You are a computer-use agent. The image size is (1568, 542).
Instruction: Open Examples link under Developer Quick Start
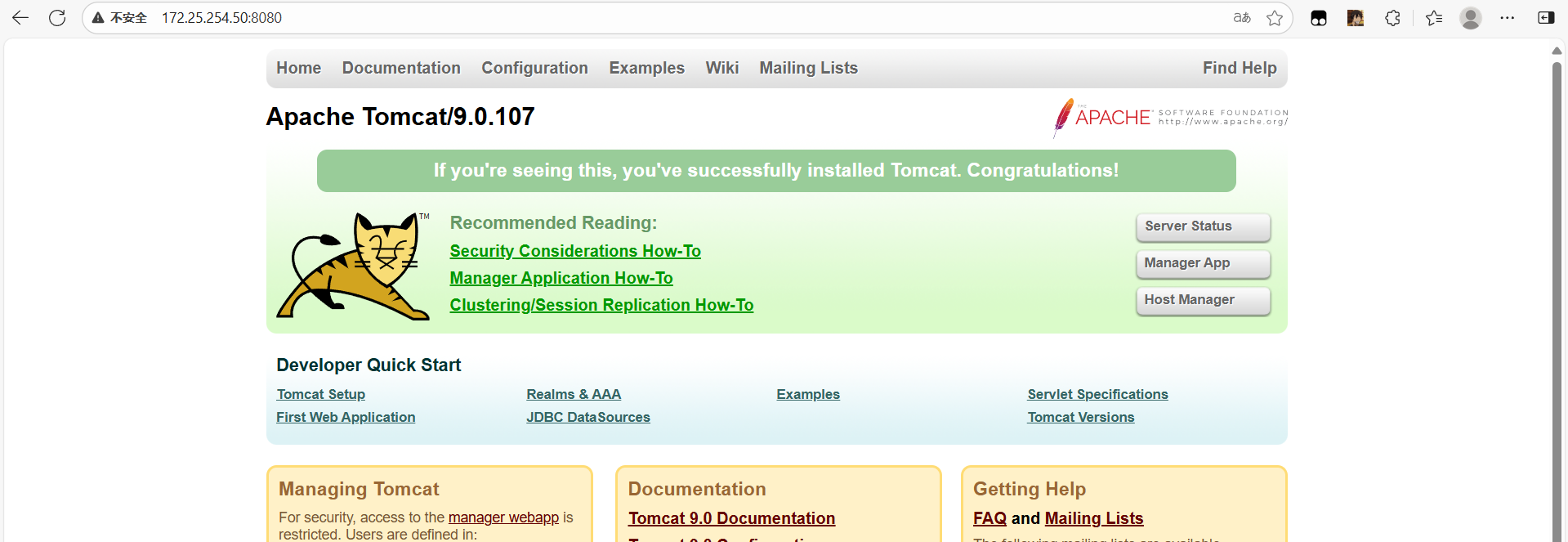click(808, 394)
